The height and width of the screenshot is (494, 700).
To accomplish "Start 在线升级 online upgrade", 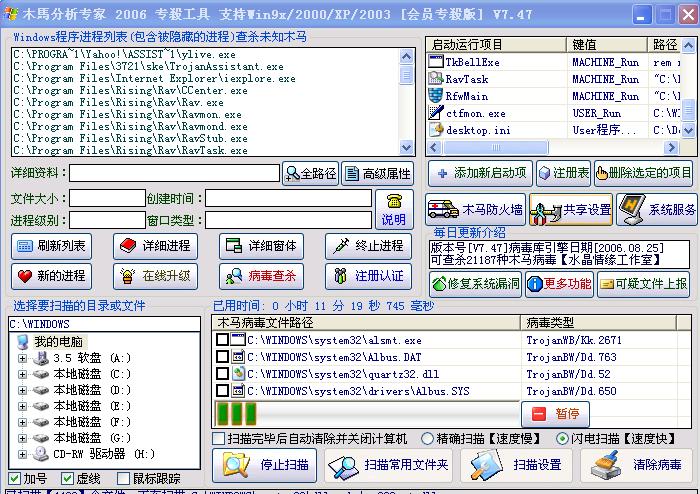I will [155, 276].
